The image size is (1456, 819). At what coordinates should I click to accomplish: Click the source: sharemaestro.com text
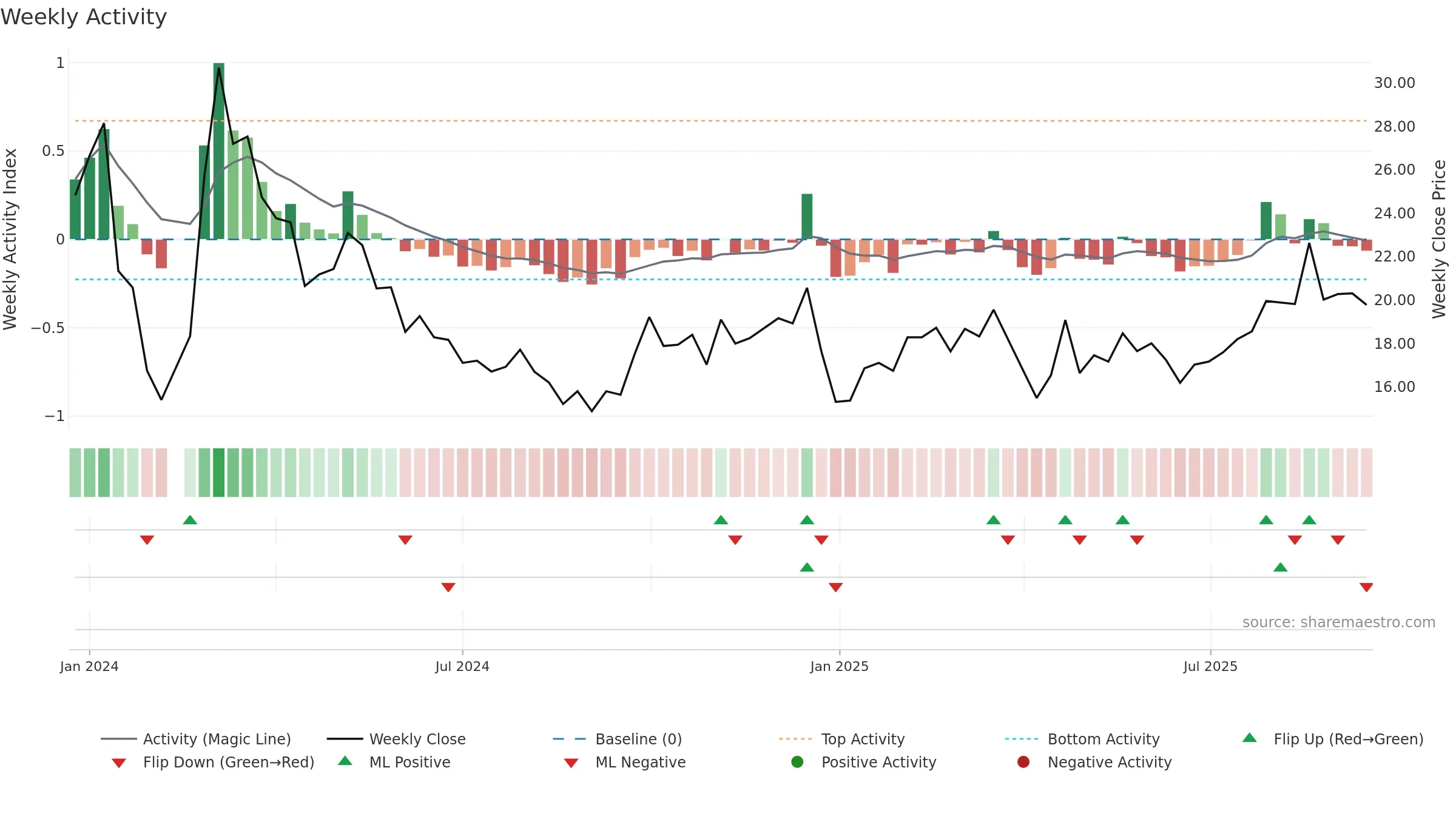(1339, 622)
